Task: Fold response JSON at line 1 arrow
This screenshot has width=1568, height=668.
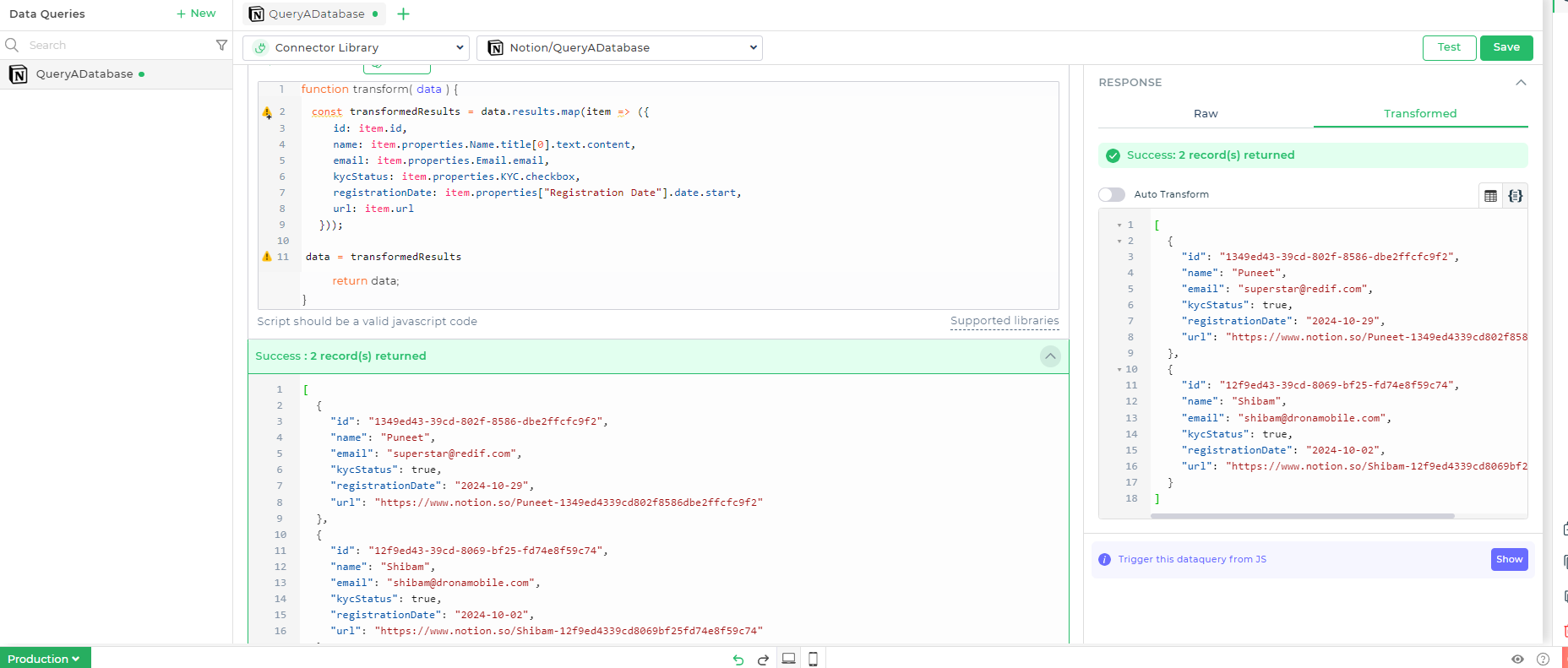Action: [1119, 225]
